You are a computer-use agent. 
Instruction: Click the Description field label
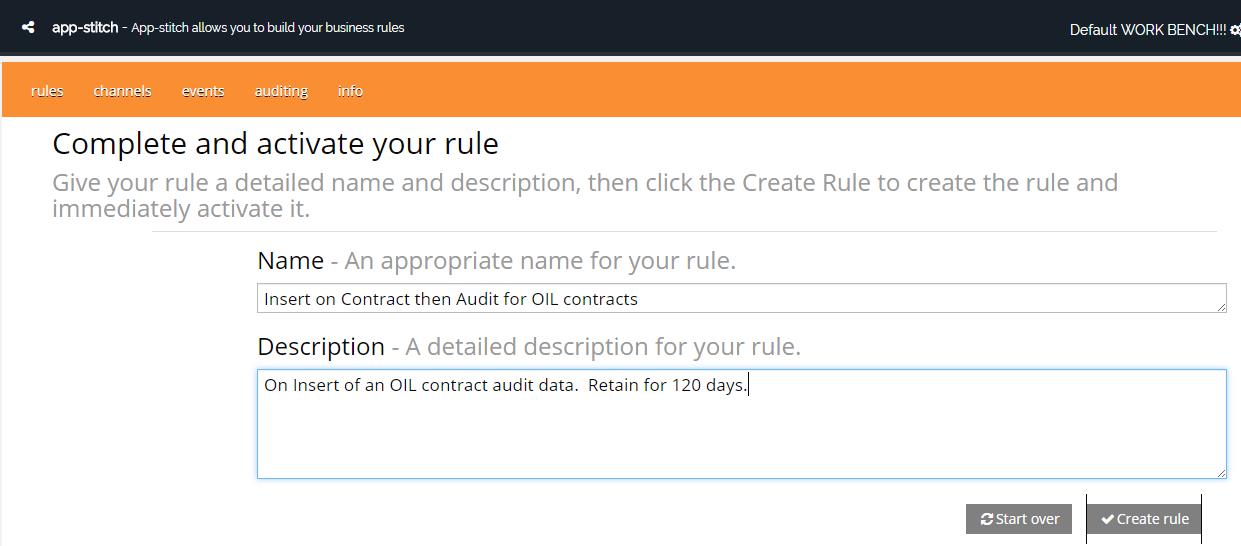[320, 347]
